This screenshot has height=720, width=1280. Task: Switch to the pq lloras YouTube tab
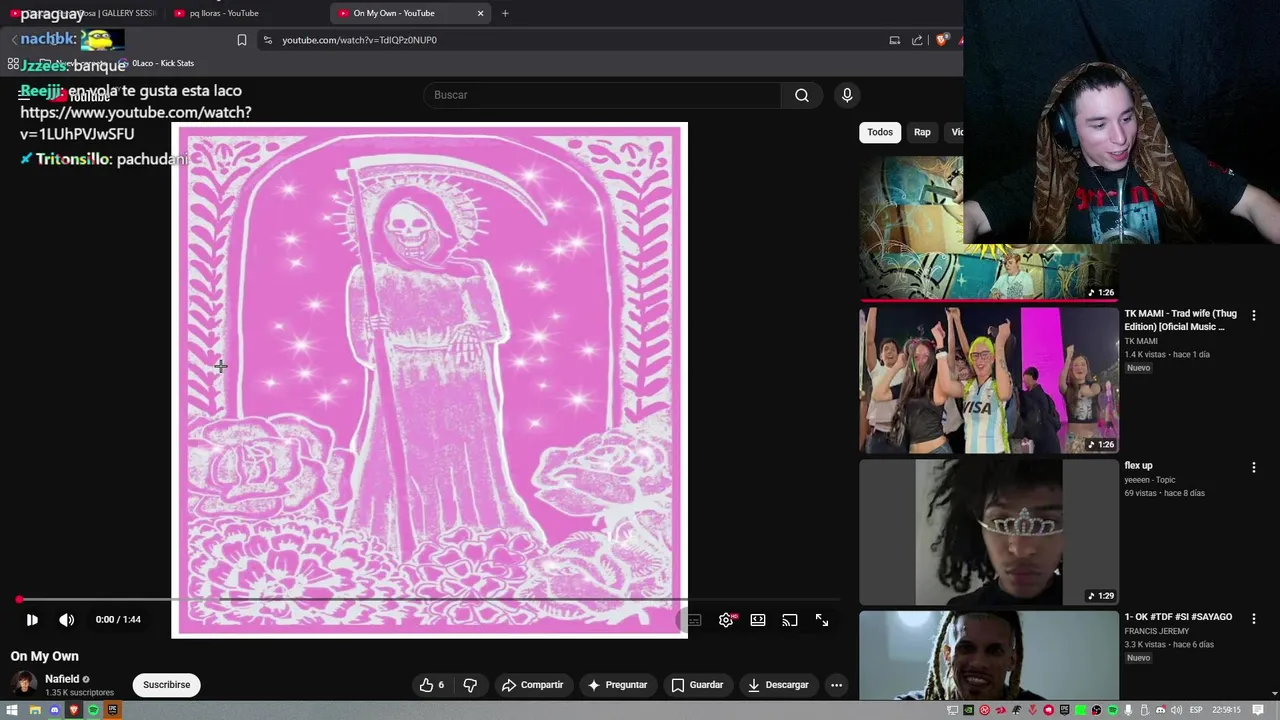[x=223, y=13]
